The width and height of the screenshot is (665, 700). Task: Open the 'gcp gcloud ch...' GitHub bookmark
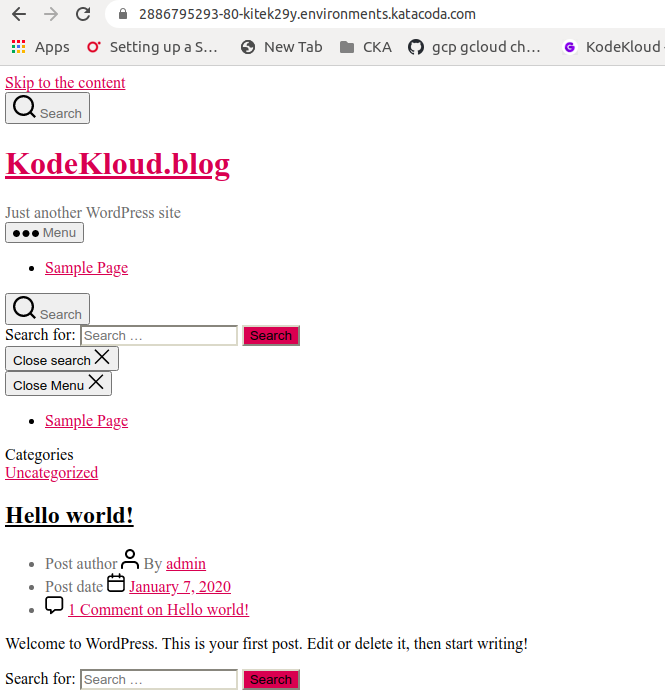point(474,47)
